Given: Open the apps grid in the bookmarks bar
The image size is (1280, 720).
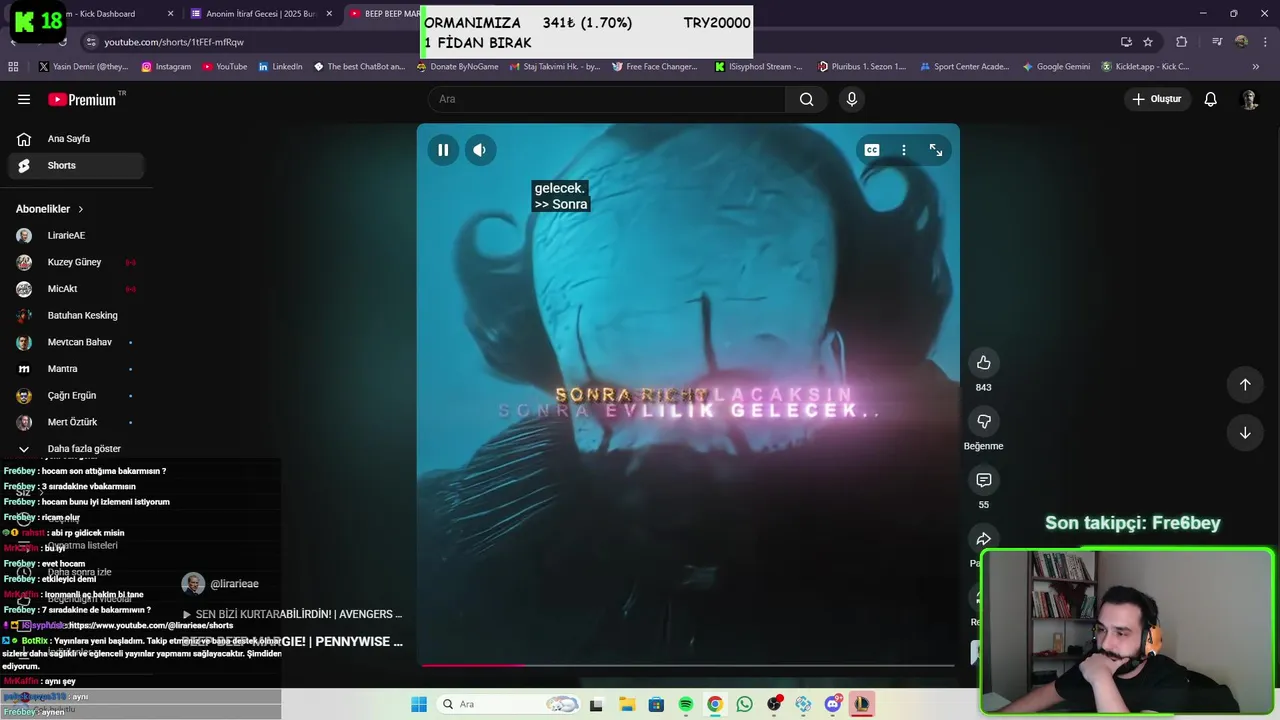Looking at the screenshot, I should (13, 67).
